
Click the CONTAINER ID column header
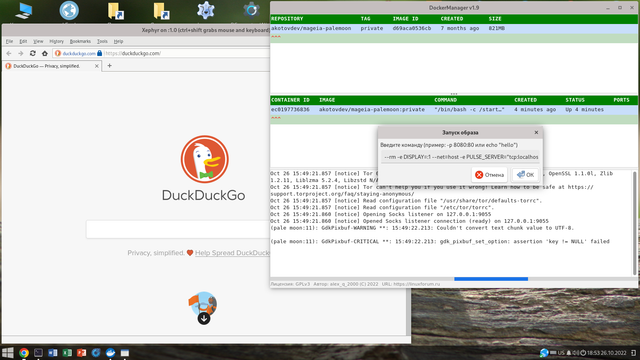(290, 100)
